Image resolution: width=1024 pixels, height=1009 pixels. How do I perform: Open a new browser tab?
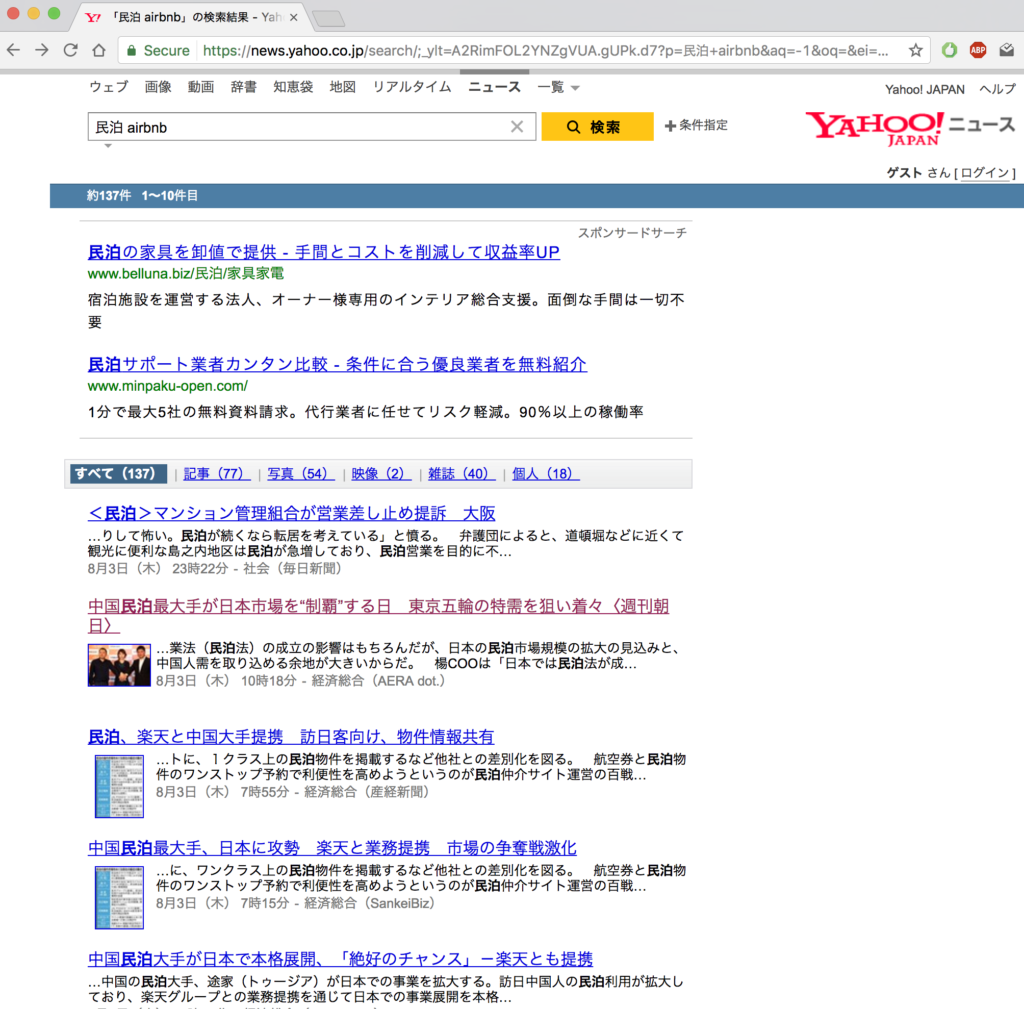[328, 18]
